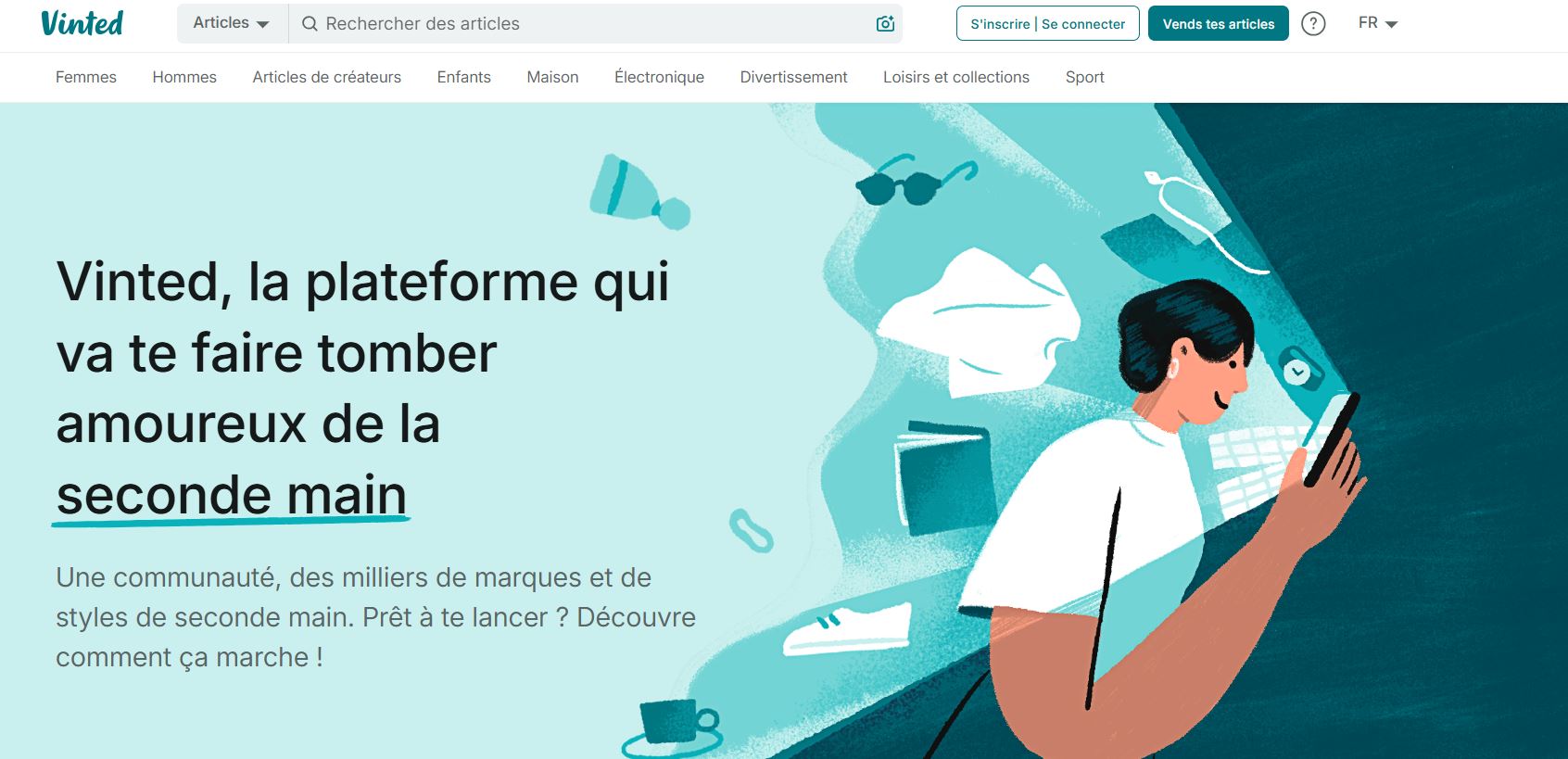Click Vends tes articles button
Screen dimensions: 1568x759
(x=1218, y=24)
